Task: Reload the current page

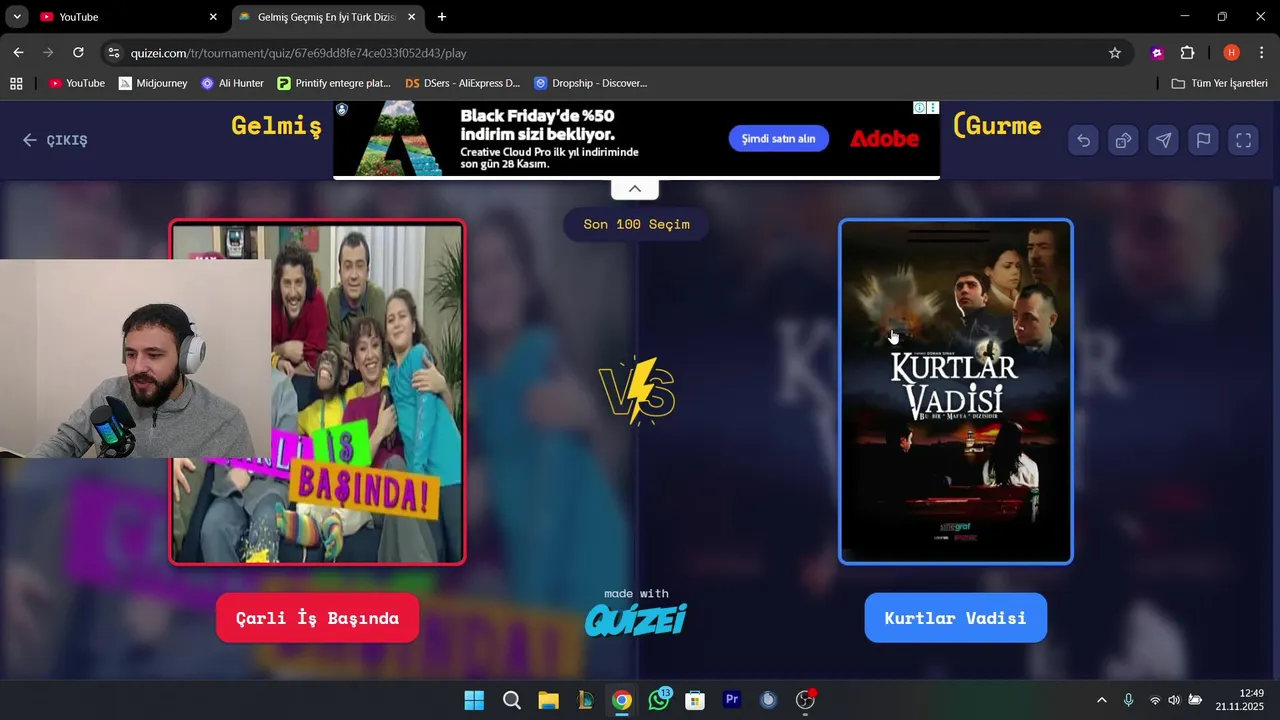Action: 78,53
